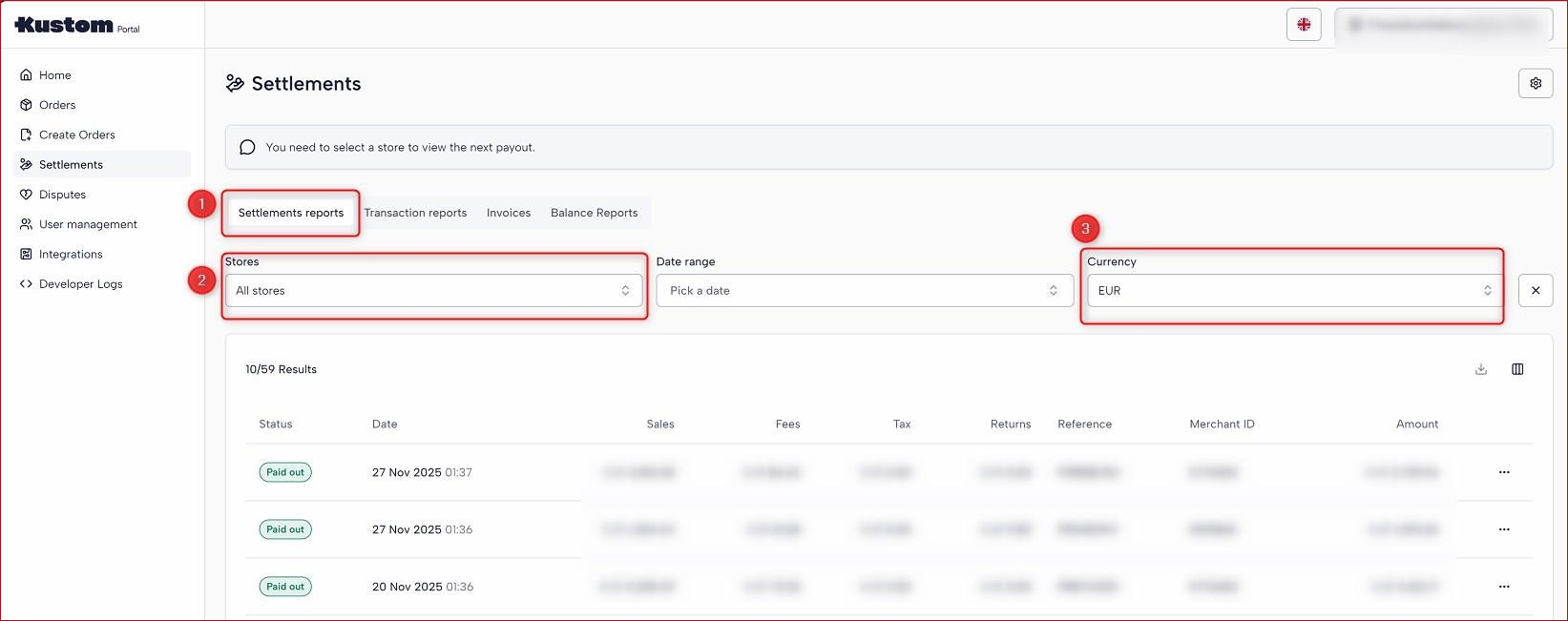Open User management page
This screenshot has width=1568, height=621.
[88, 224]
